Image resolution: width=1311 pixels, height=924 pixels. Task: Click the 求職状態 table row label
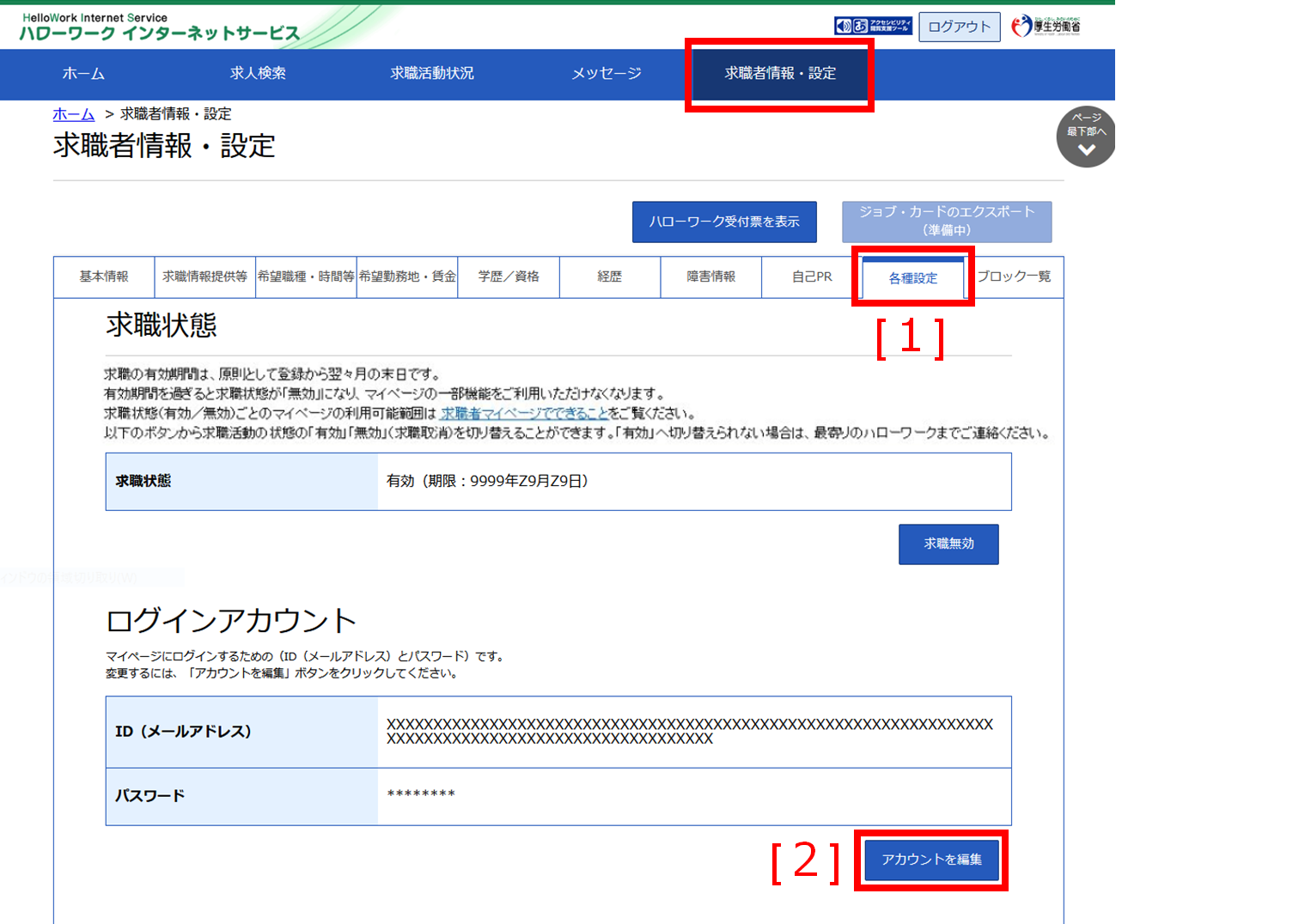tap(143, 481)
